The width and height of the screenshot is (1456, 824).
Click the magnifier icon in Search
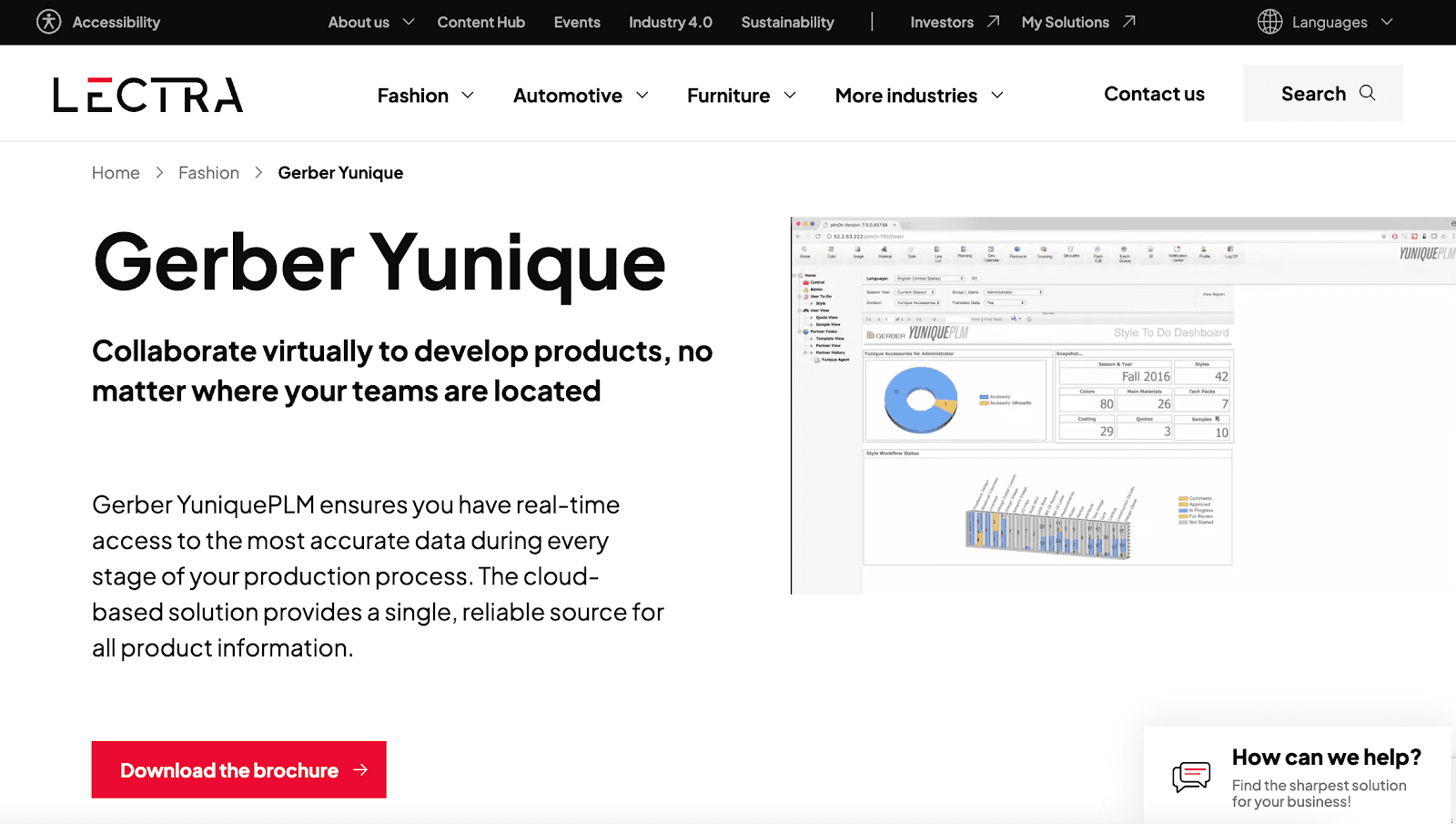pyautogui.click(x=1367, y=93)
